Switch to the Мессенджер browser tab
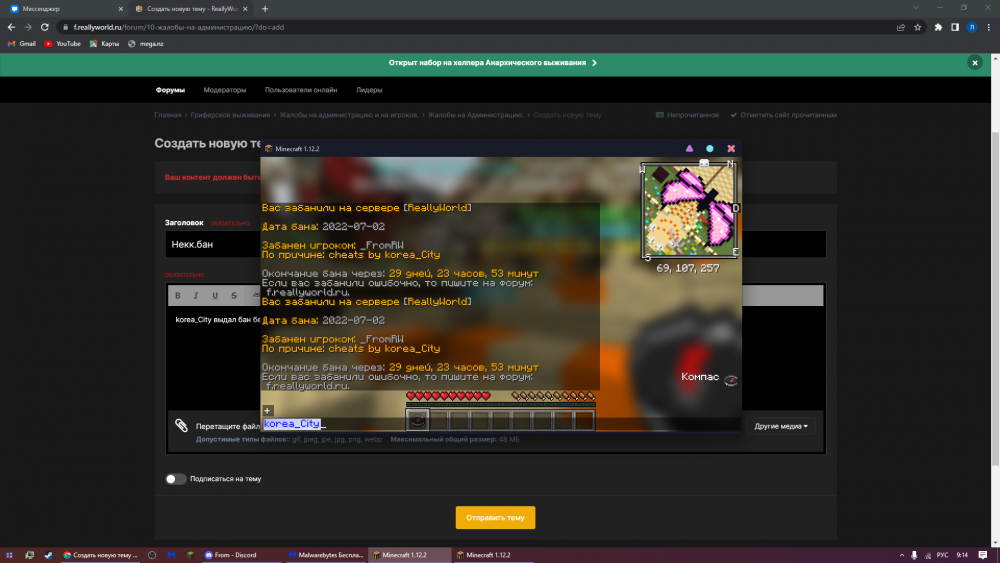 64,9
